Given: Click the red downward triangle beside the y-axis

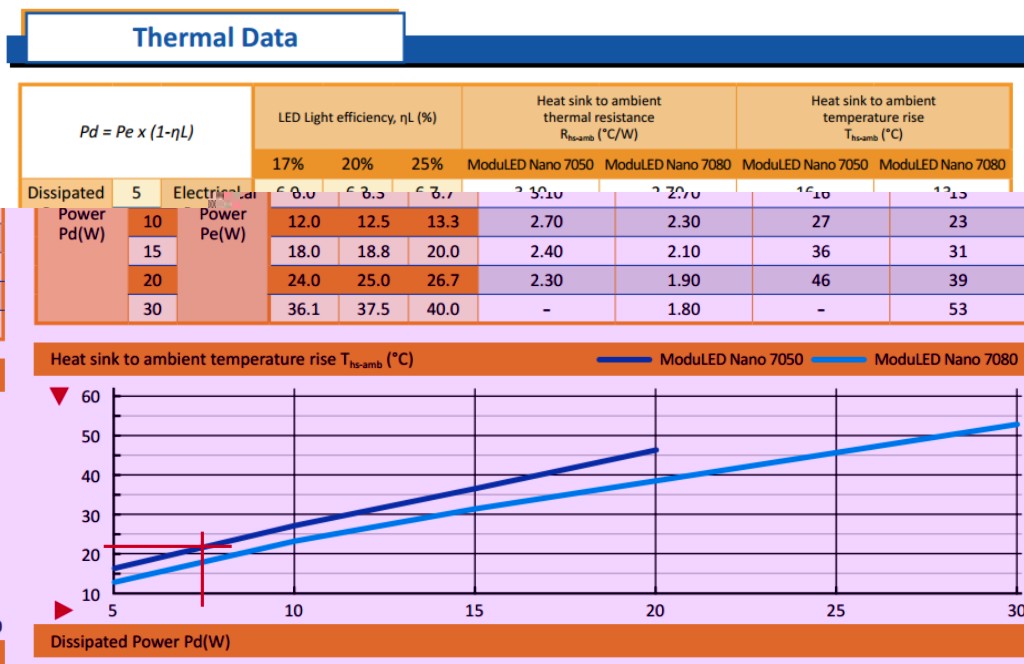Looking at the screenshot, I should pyautogui.click(x=60, y=397).
